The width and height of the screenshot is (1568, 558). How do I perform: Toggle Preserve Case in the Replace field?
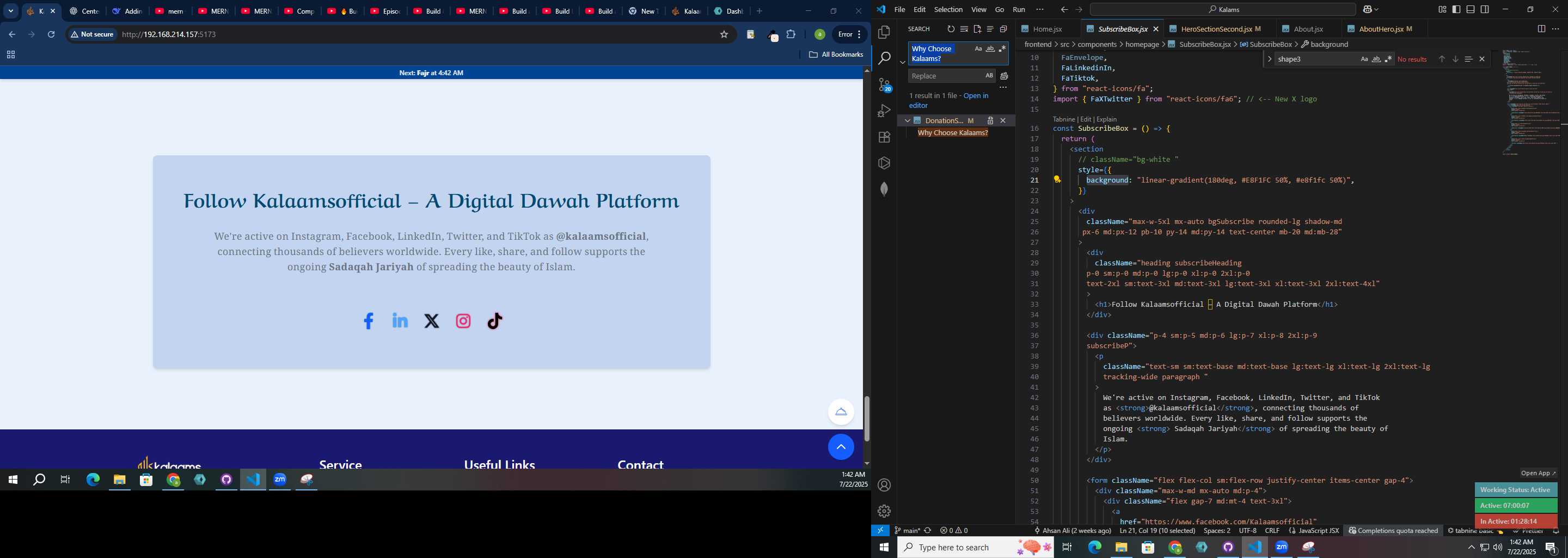coord(989,76)
